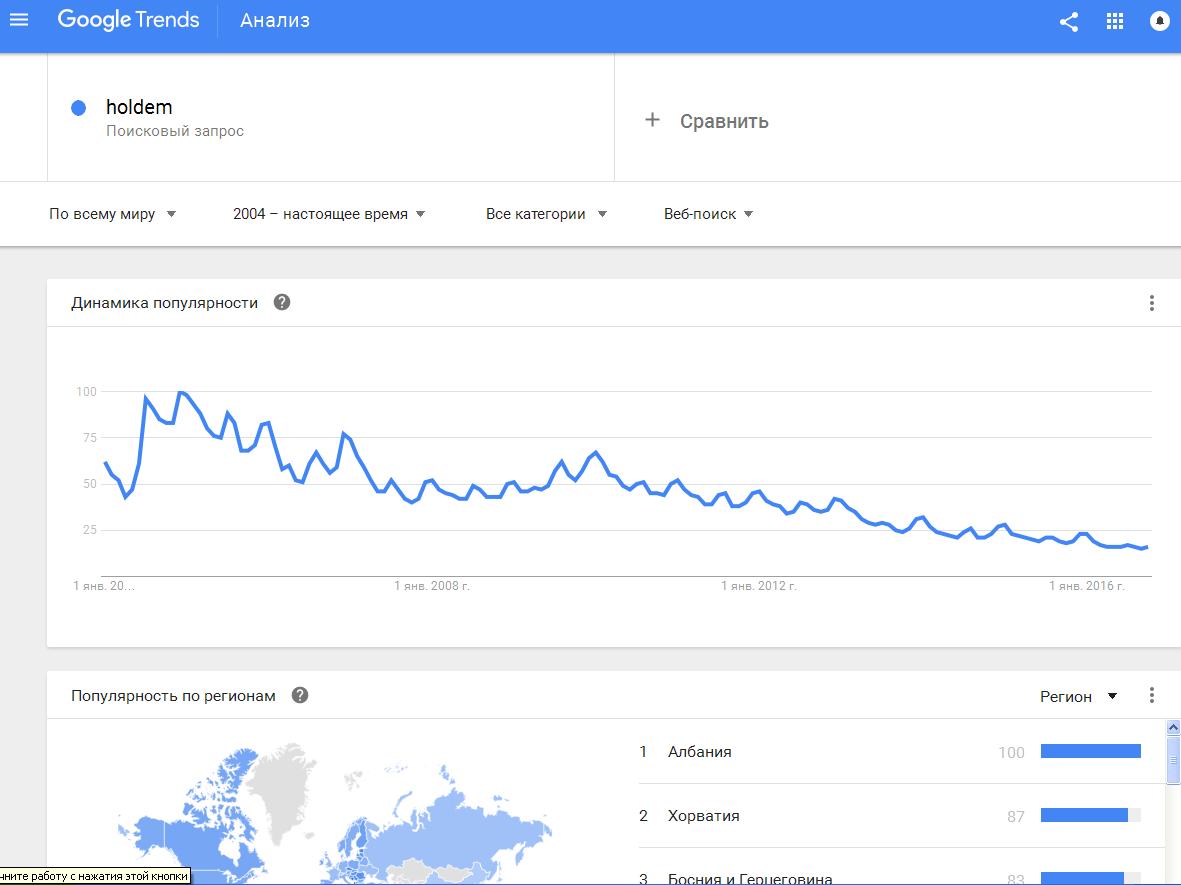The image size is (1181, 885).
Task: Open the Регион selector dropdown
Action: (1078, 697)
